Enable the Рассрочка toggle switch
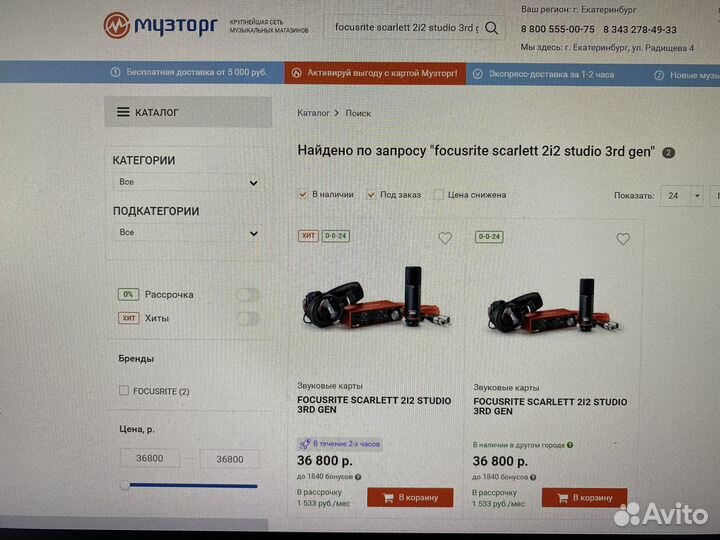This screenshot has height=540, width=720. point(248,295)
